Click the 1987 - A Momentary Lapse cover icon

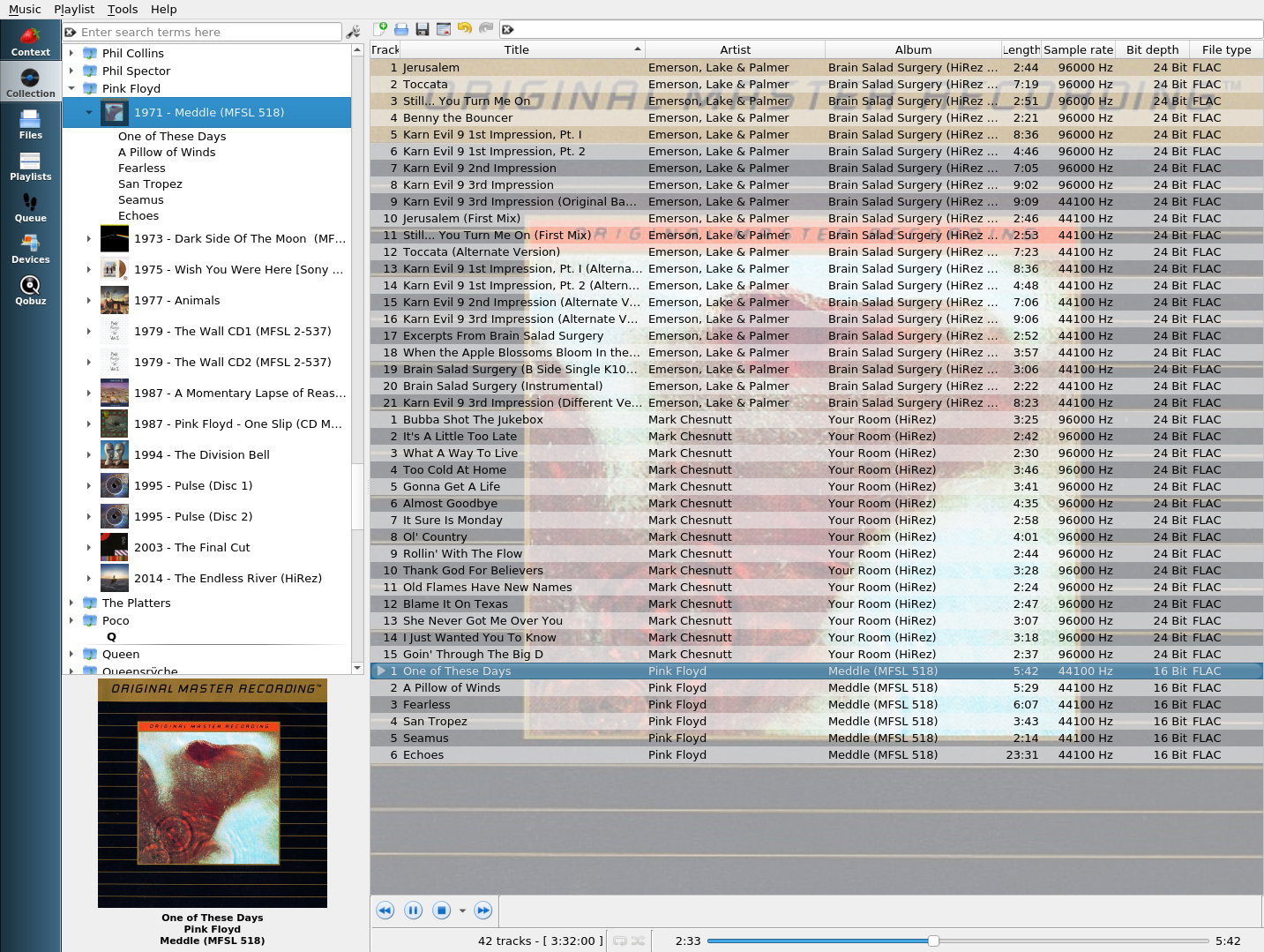pyautogui.click(x=115, y=393)
